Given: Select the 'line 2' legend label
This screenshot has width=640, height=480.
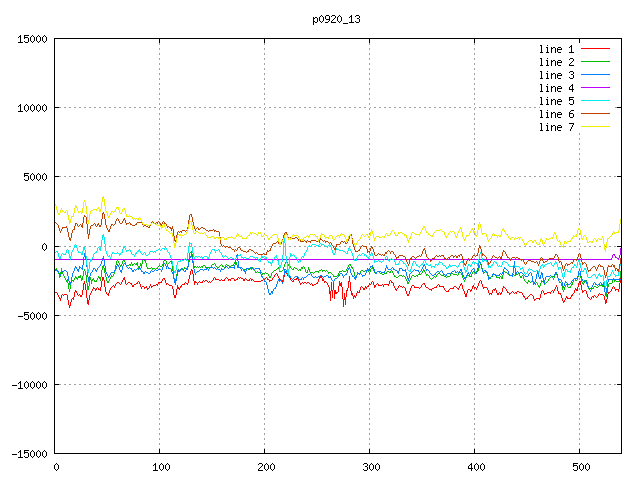Looking at the screenshot, I should click(x=557, y=62).
